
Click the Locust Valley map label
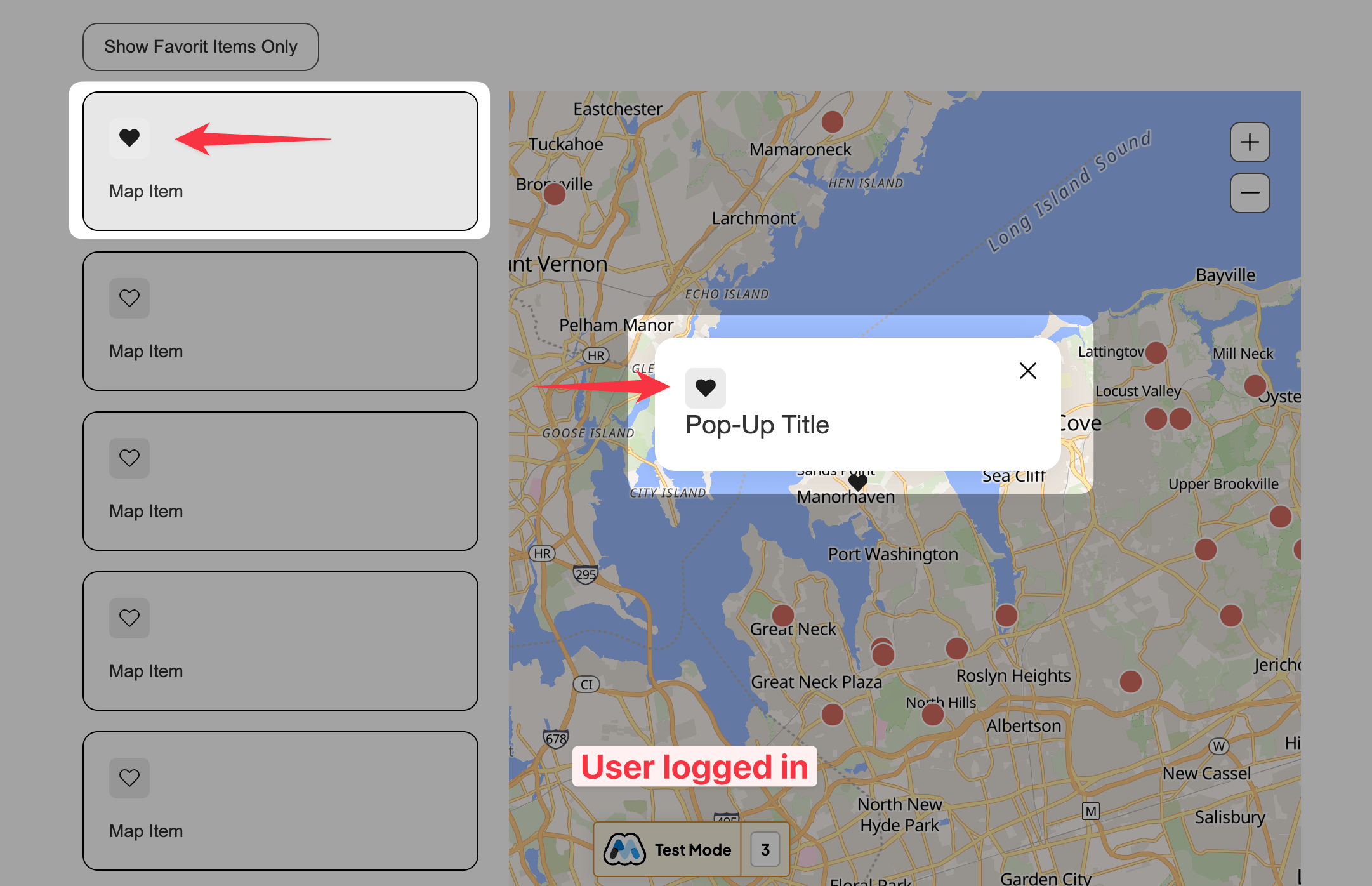click(x=1138, y=391)
